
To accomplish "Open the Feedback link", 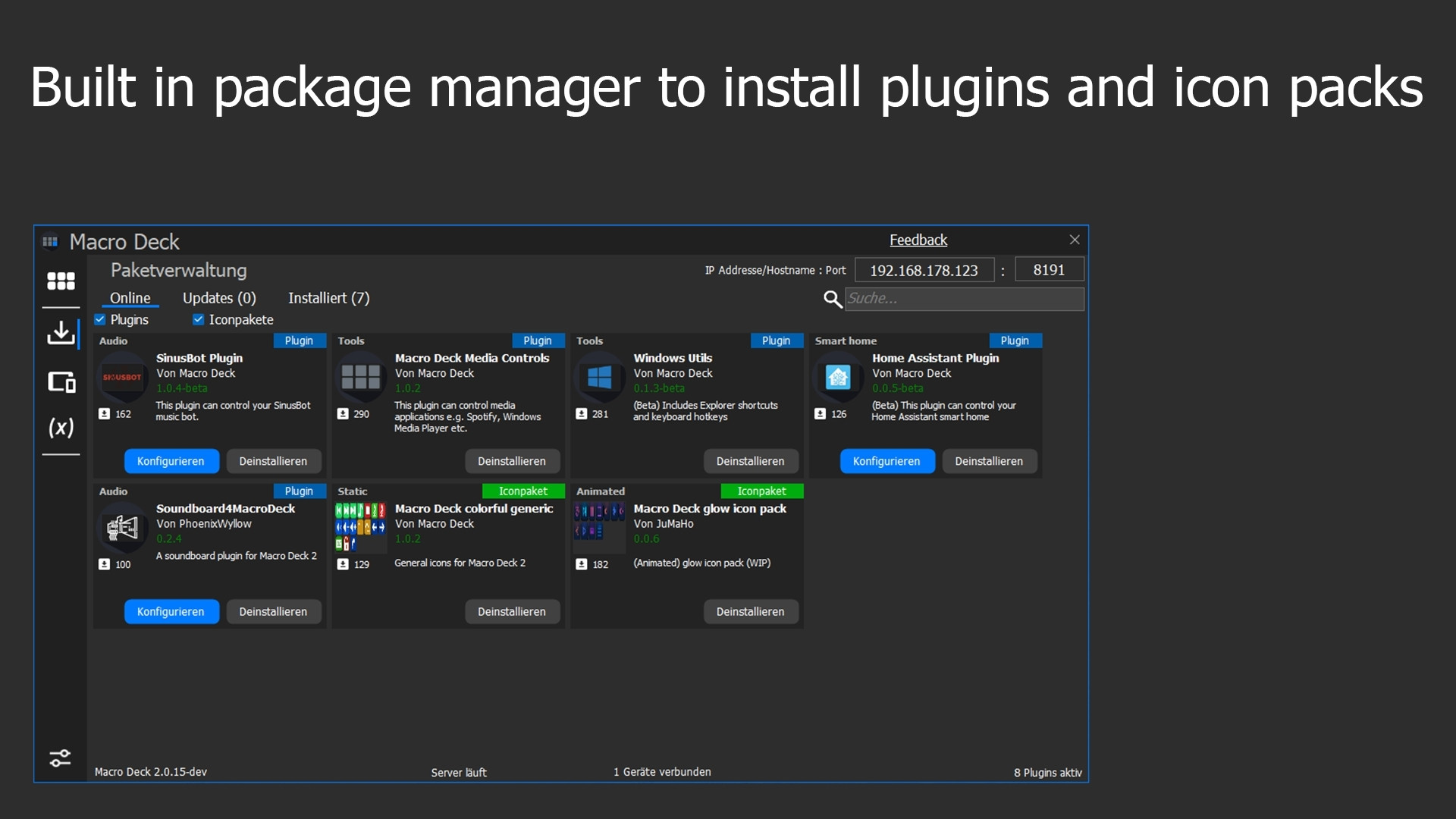I will 918,240.
